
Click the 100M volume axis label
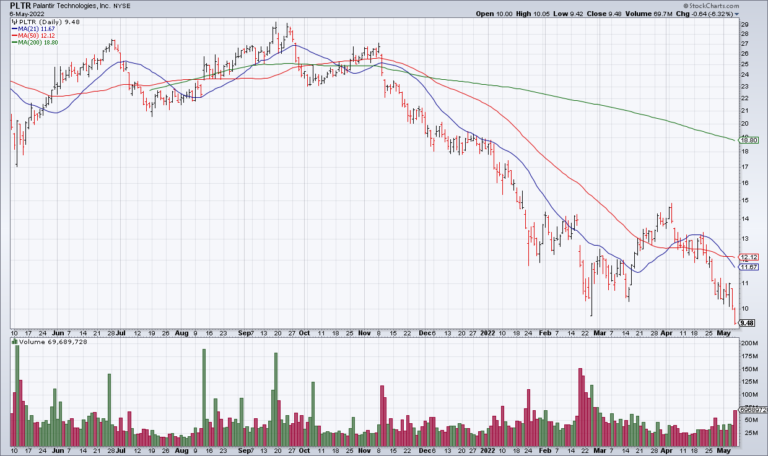tap(749, 394)
